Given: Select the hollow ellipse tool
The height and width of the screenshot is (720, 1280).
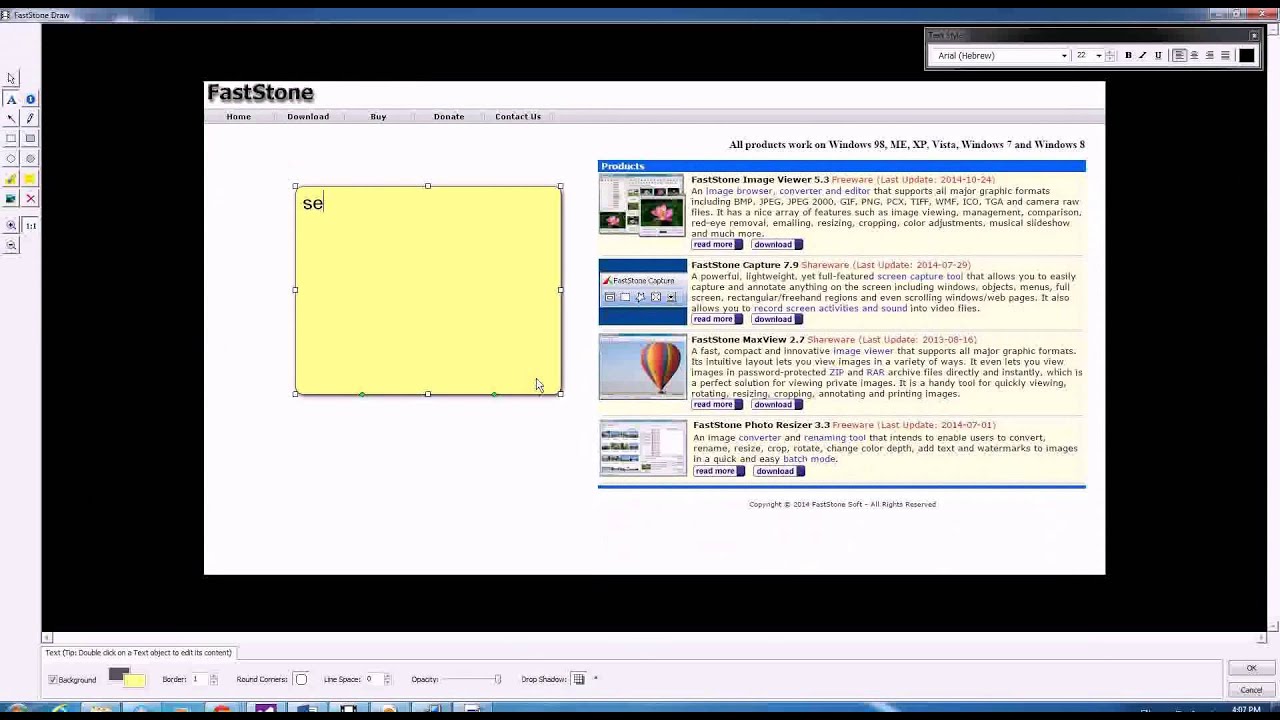Looking at the screenshot, I should (x=11, y=159).
